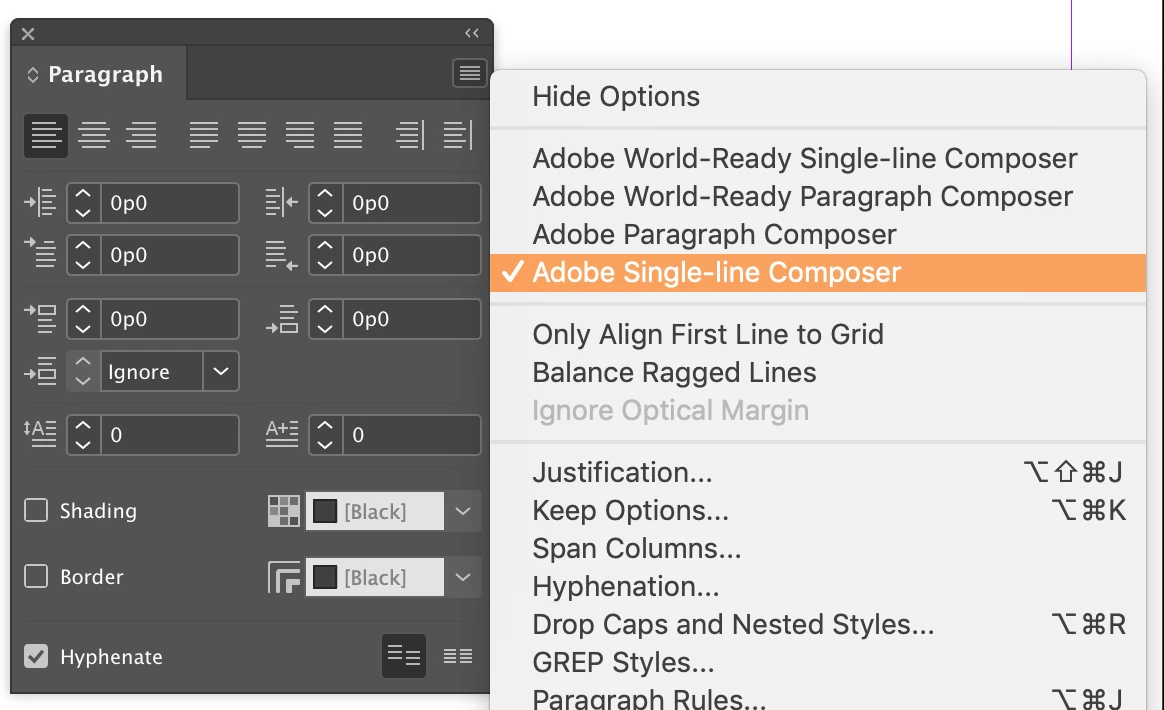The height and width of the screenshot is (710, 1164).
Task: Collapse the panel with double-arrow icon
Action: click(471, 33)
